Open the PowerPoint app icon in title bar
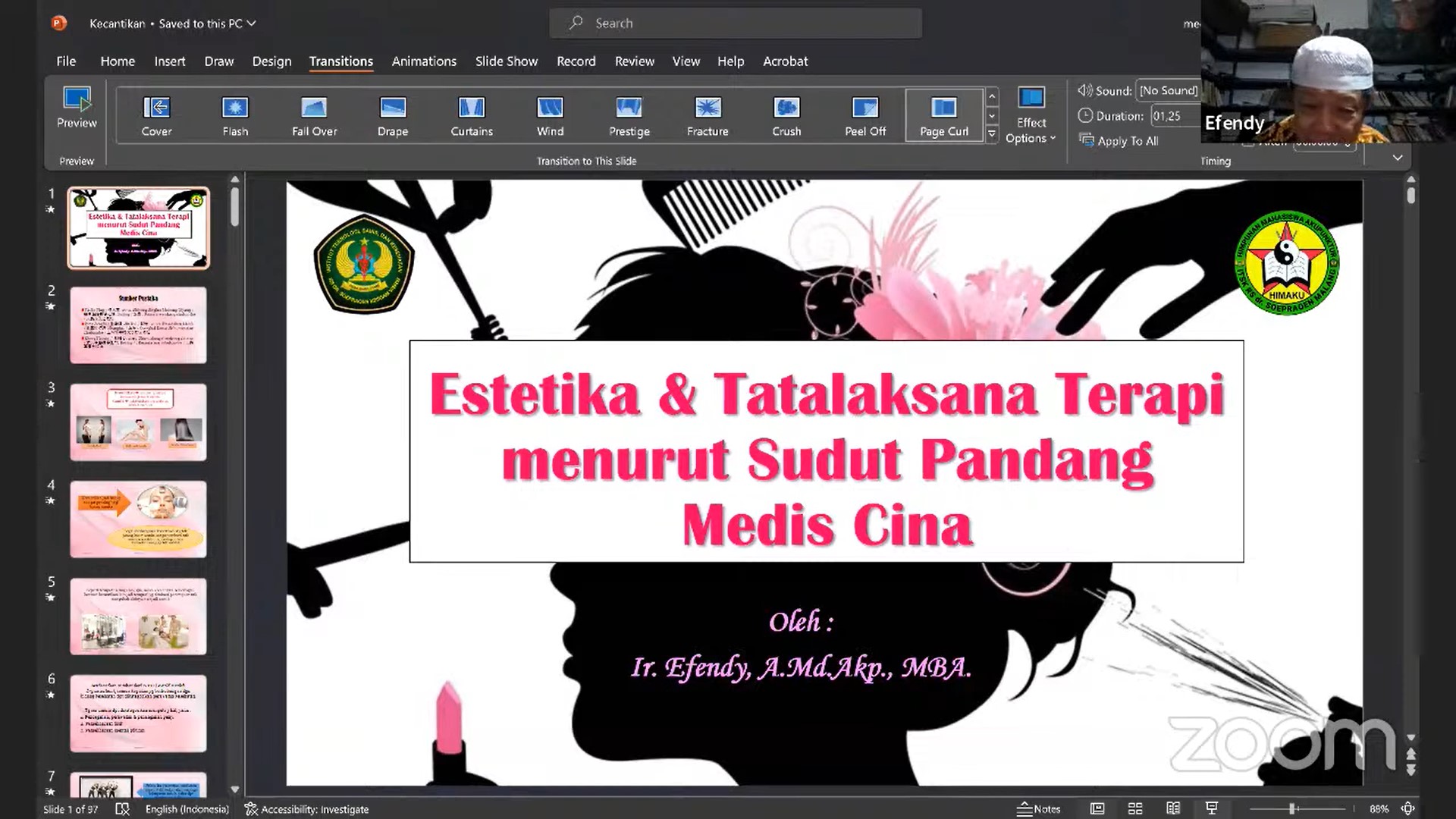Screen dimensions: 1456x819 click(58, 23)
